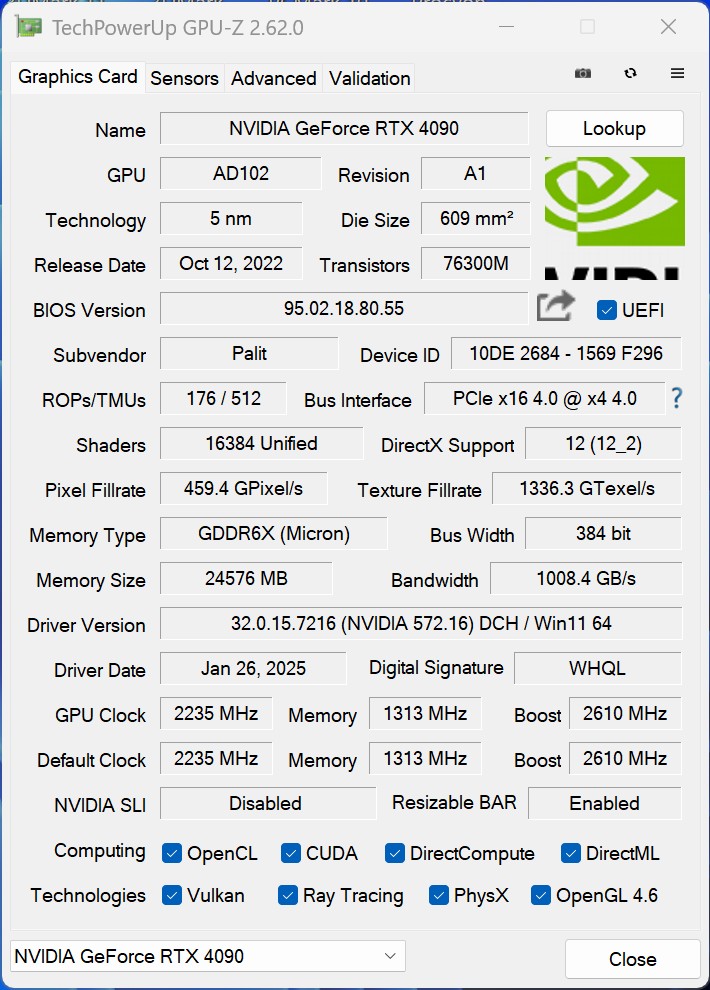The height and width of the screenshot is (990, 710).
Task: Click the refresh icon in the header
Action: point(630,73)
